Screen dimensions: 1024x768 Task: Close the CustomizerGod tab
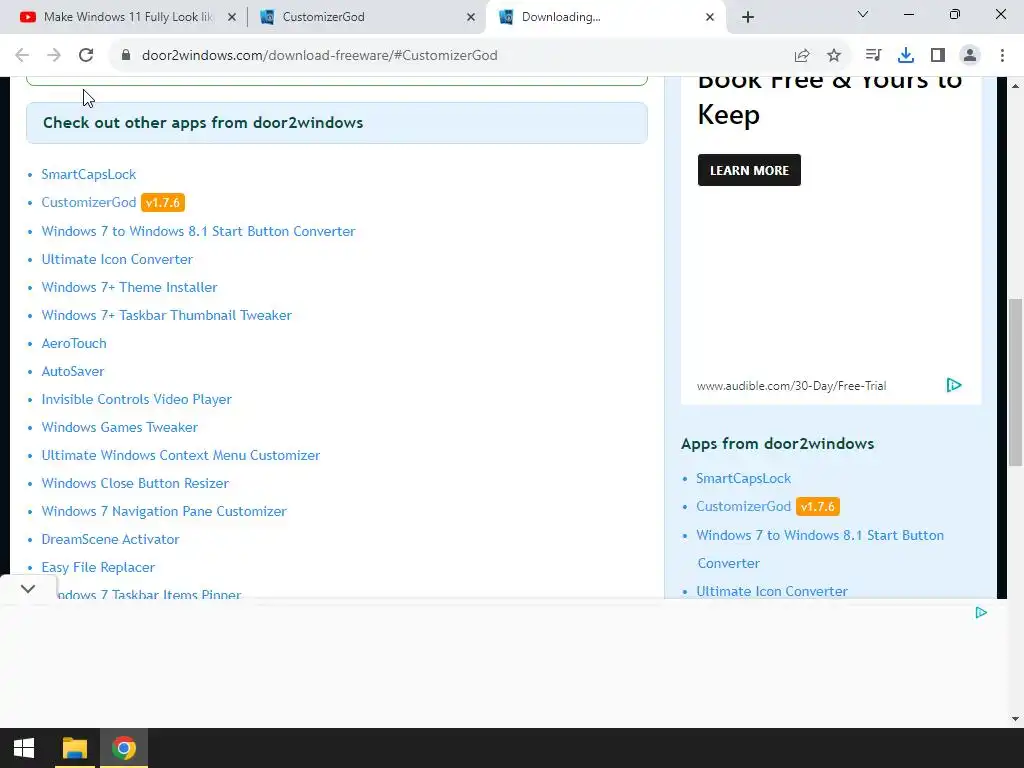(471, 17)
